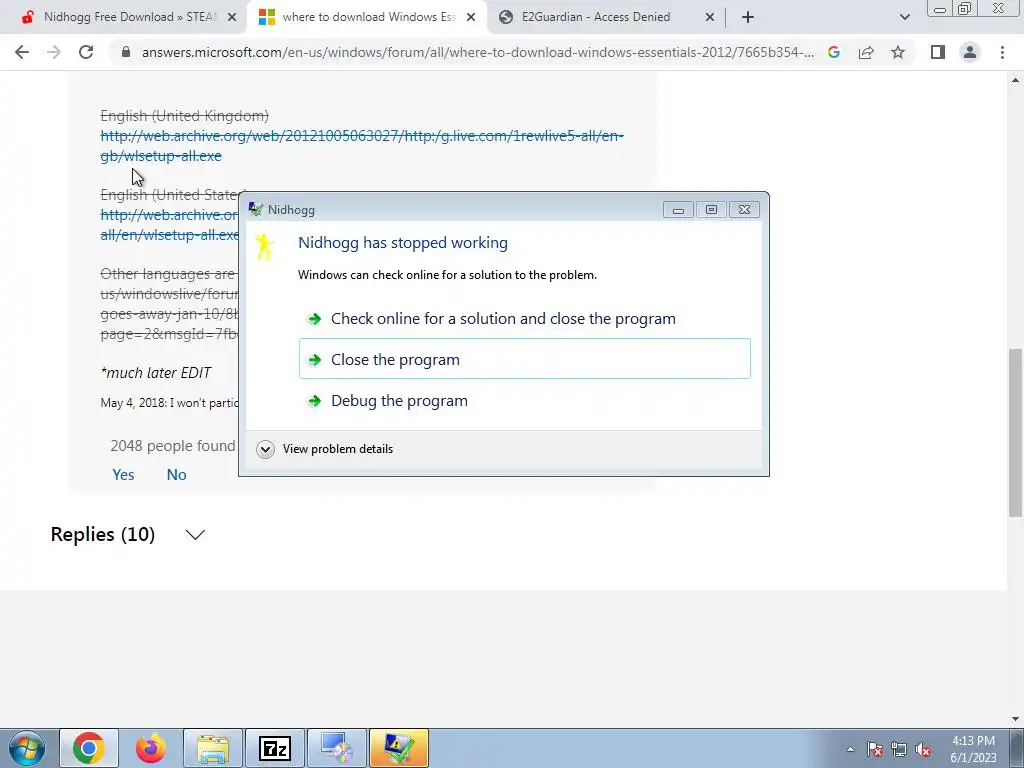This screenshot has height=768, width=1024.
Task: Expand the tab search dropdown
Action: point(904,17)
